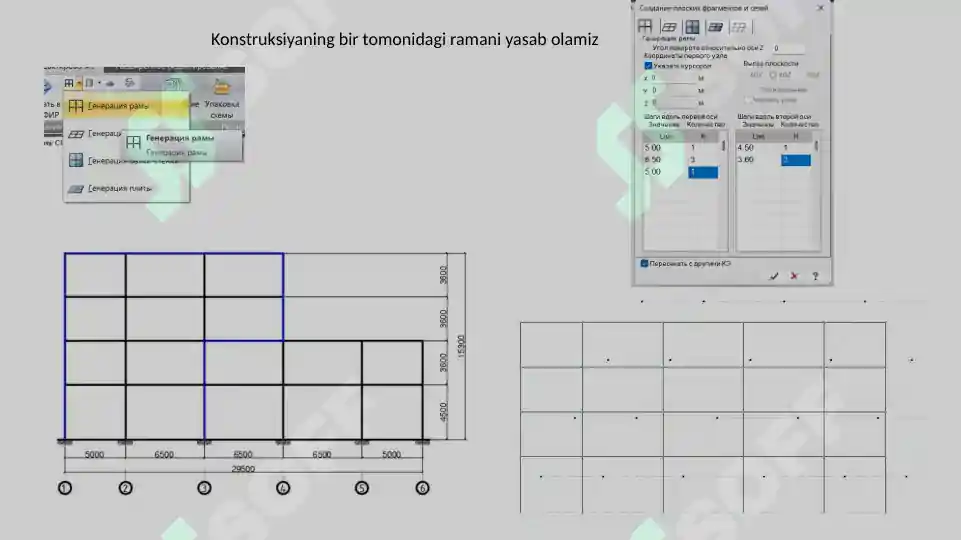Select the XOZ plane radio option
This screenshot has height=540, width=961.
pyautogui.click(x=773, y=75)
